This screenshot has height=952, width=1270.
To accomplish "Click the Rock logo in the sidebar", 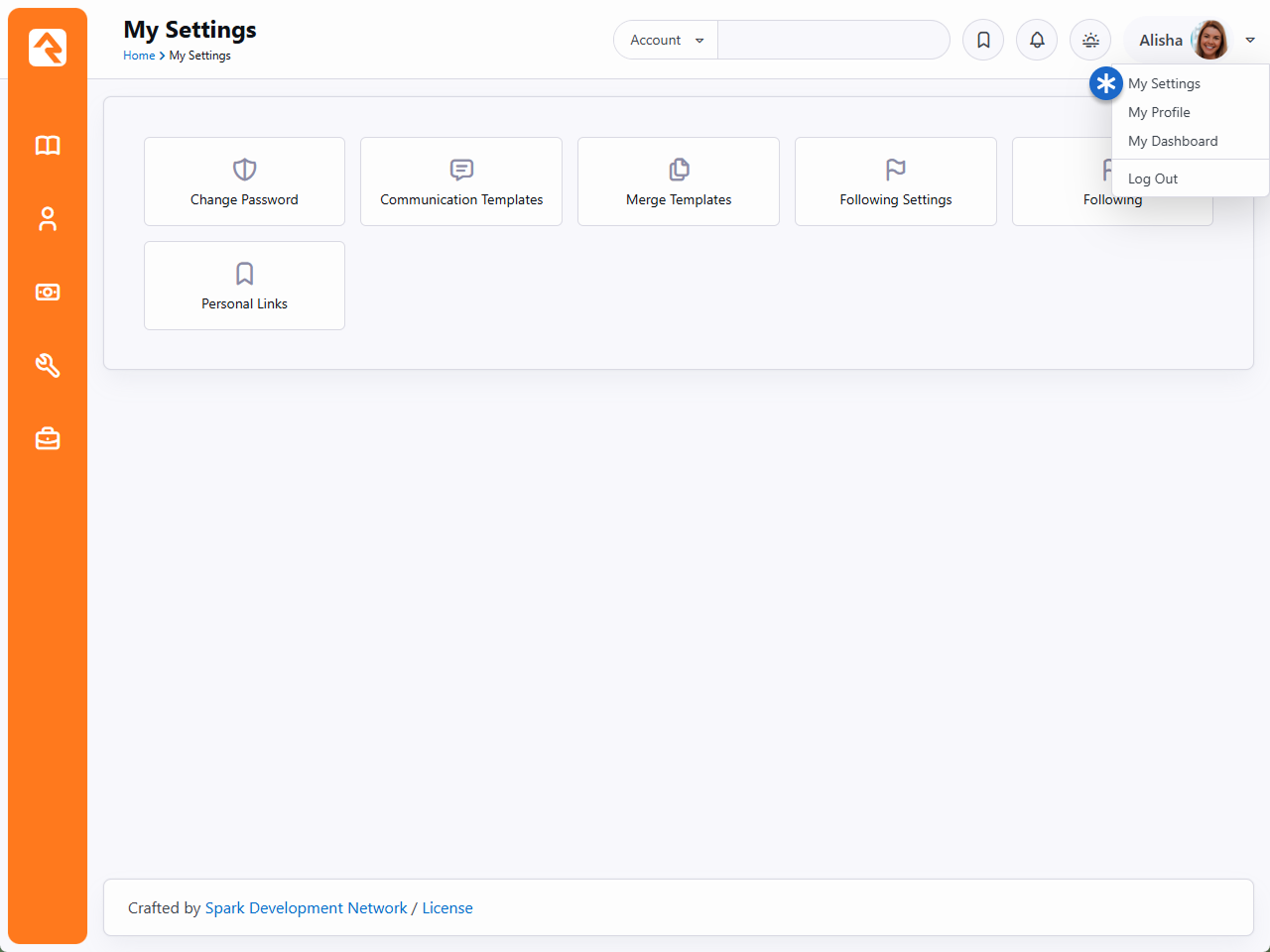I will pos(48,48).
